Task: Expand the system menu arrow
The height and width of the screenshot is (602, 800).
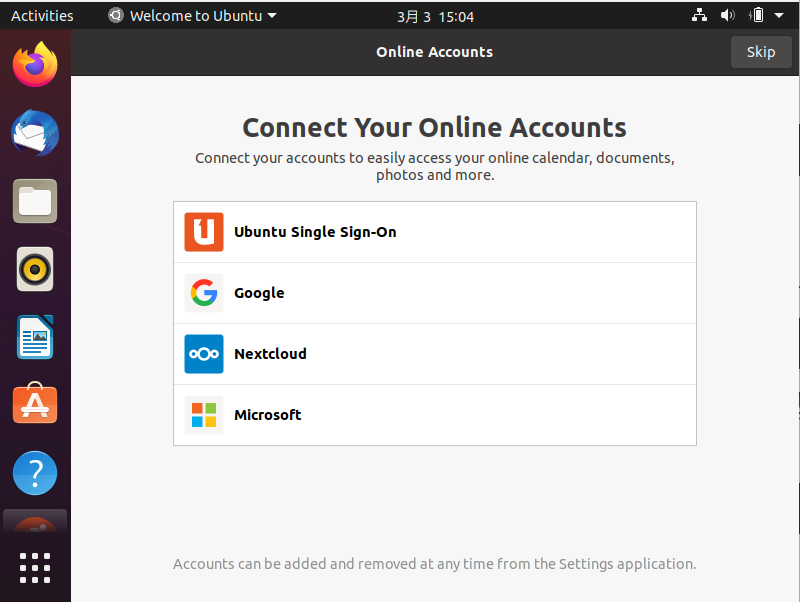Action: pos(779,15)
